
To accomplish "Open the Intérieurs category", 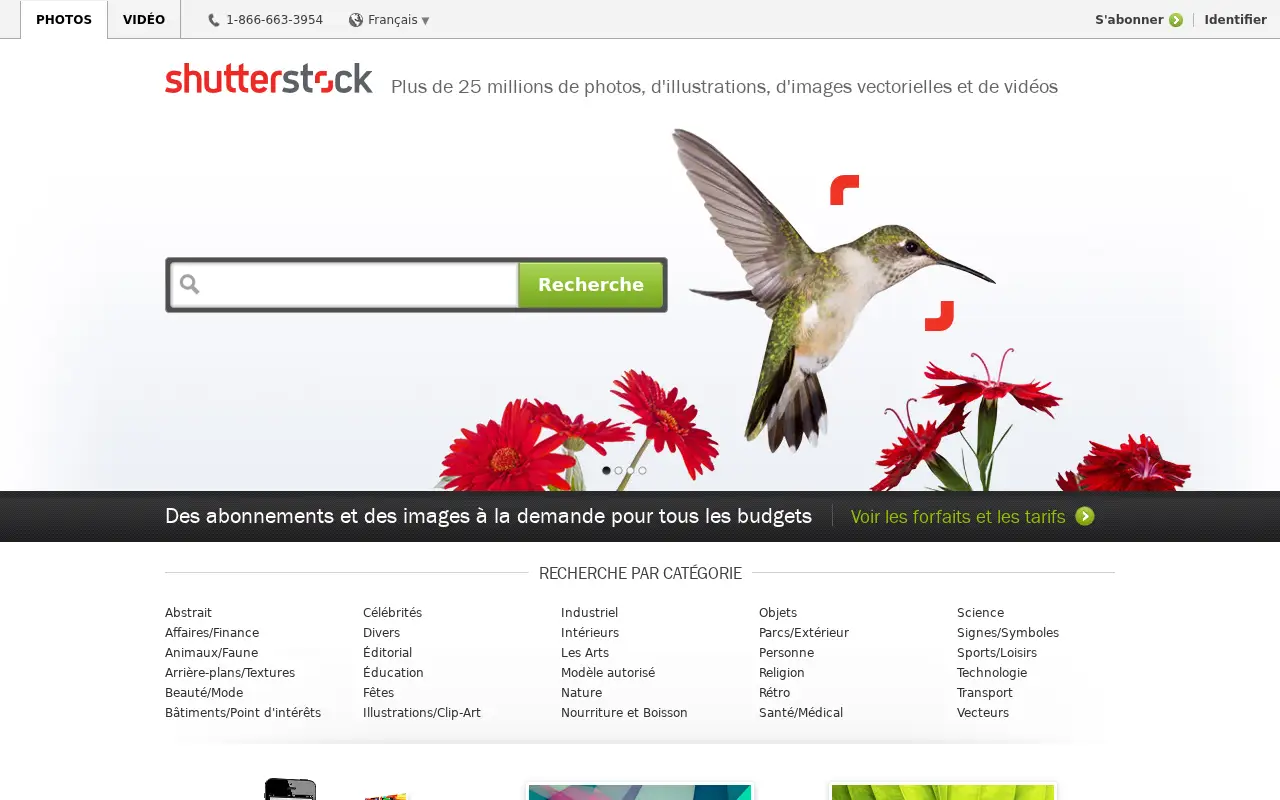I will pos(590,633).
